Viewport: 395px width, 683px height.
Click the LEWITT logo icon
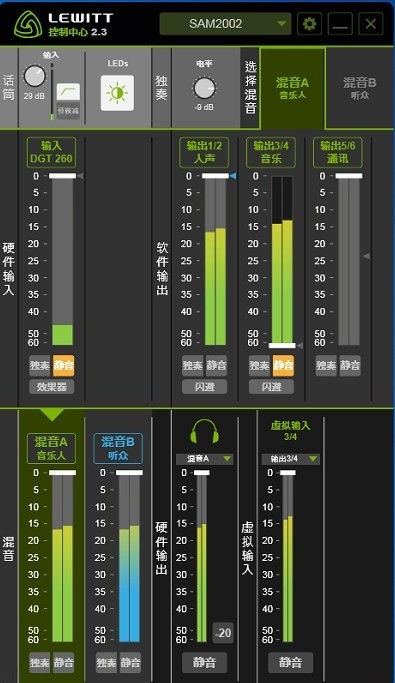(27, 24)
